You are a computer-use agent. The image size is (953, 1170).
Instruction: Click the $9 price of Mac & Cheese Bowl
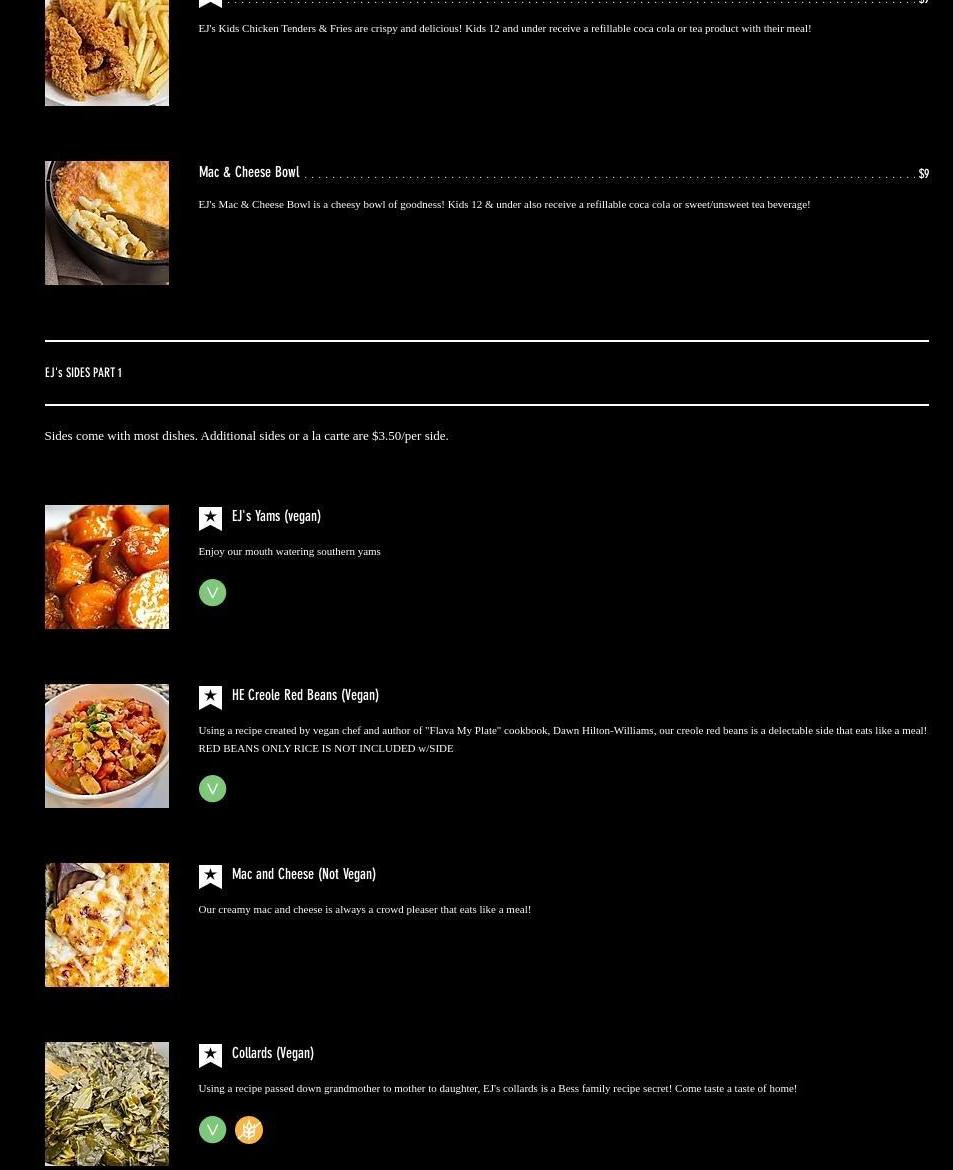coord(924,174)
